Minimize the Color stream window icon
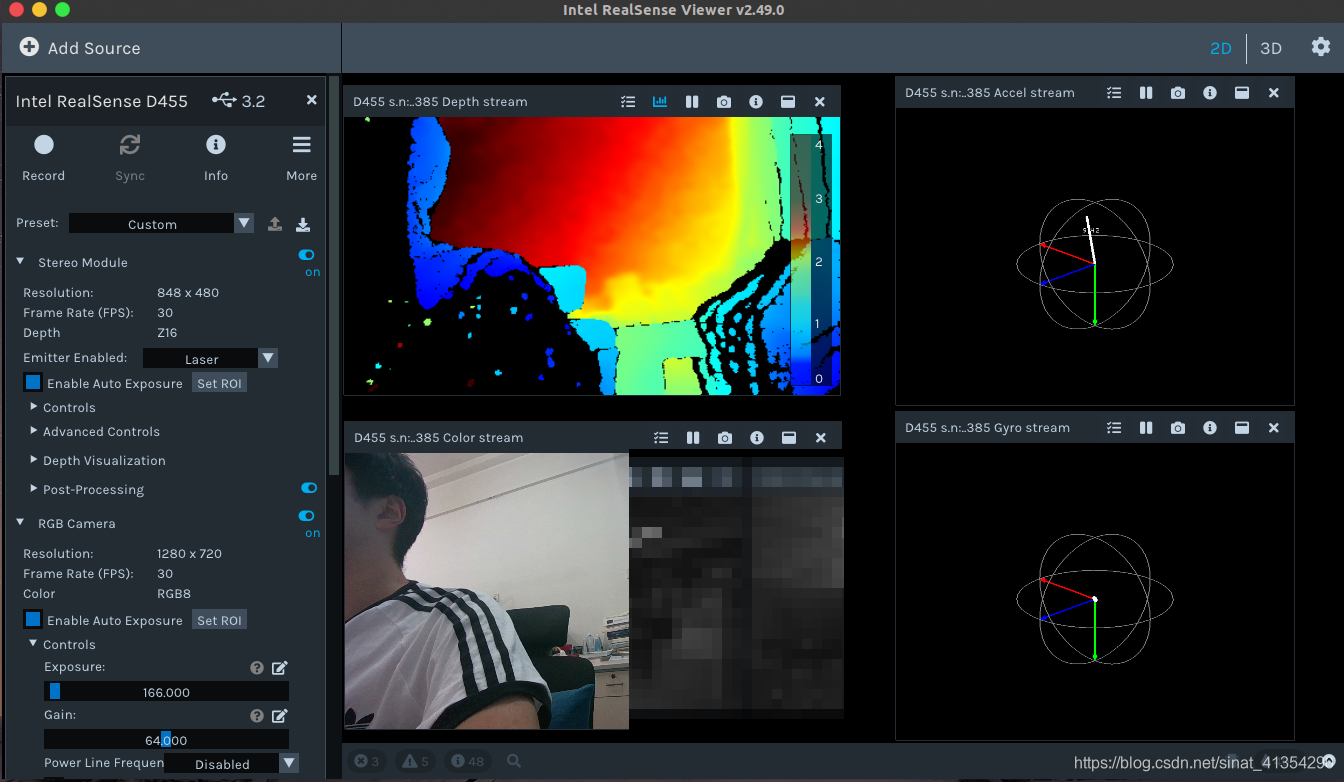The image size is (1344, 782). [789, 438]
